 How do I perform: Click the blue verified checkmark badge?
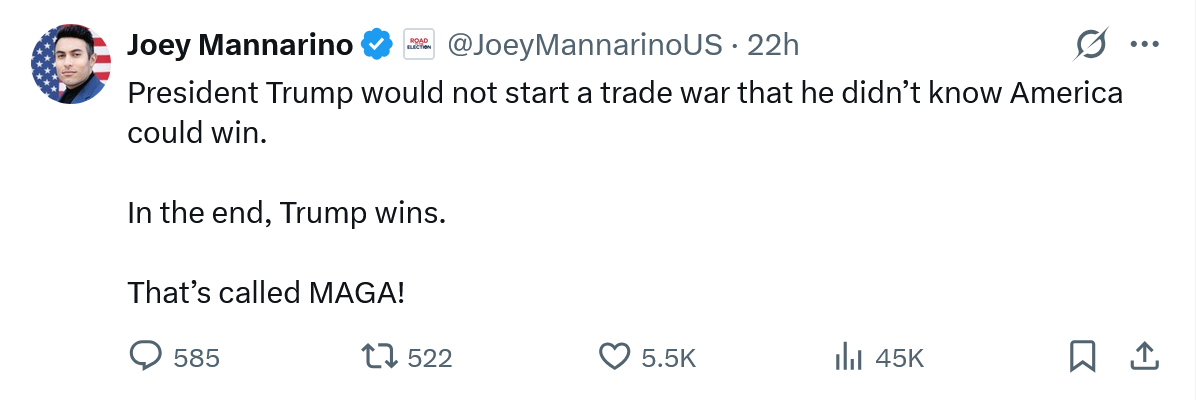pos(375,45)
